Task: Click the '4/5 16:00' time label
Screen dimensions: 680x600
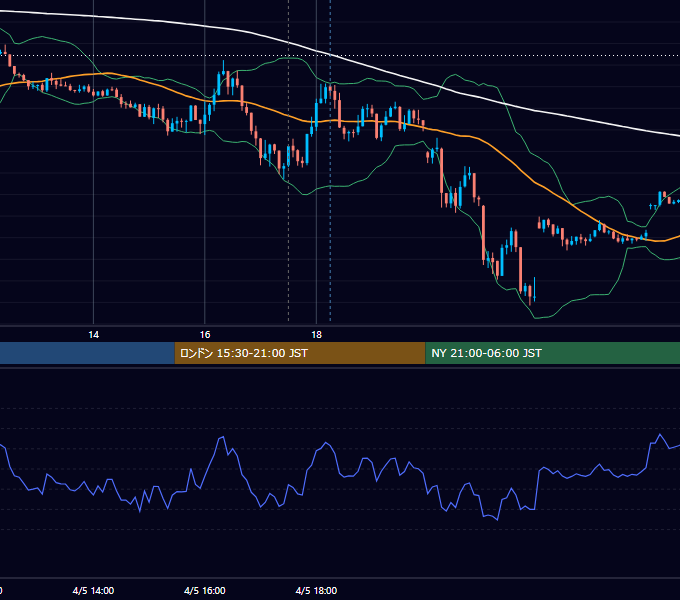Action: (x=205, y=590)
